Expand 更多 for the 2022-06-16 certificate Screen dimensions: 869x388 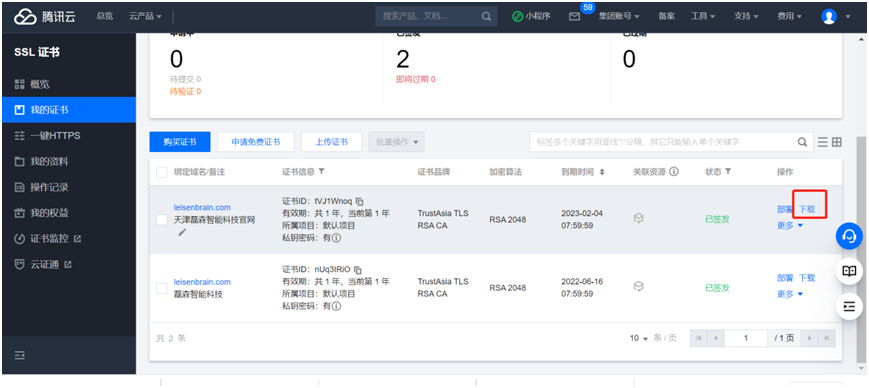point(790,294)
